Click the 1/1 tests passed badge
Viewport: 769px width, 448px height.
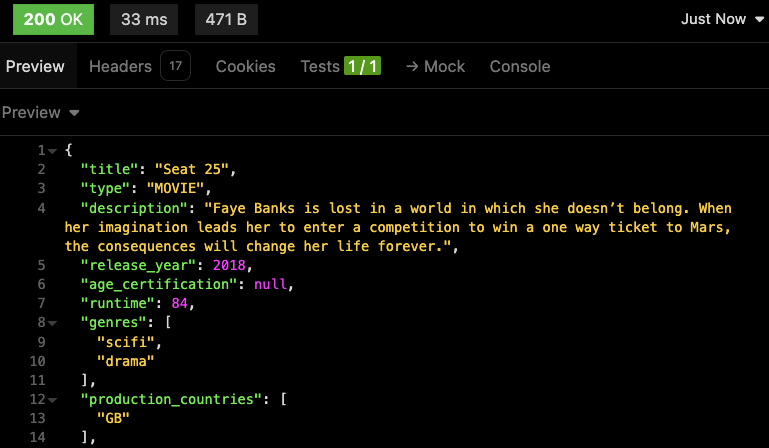tap(362, 66)
